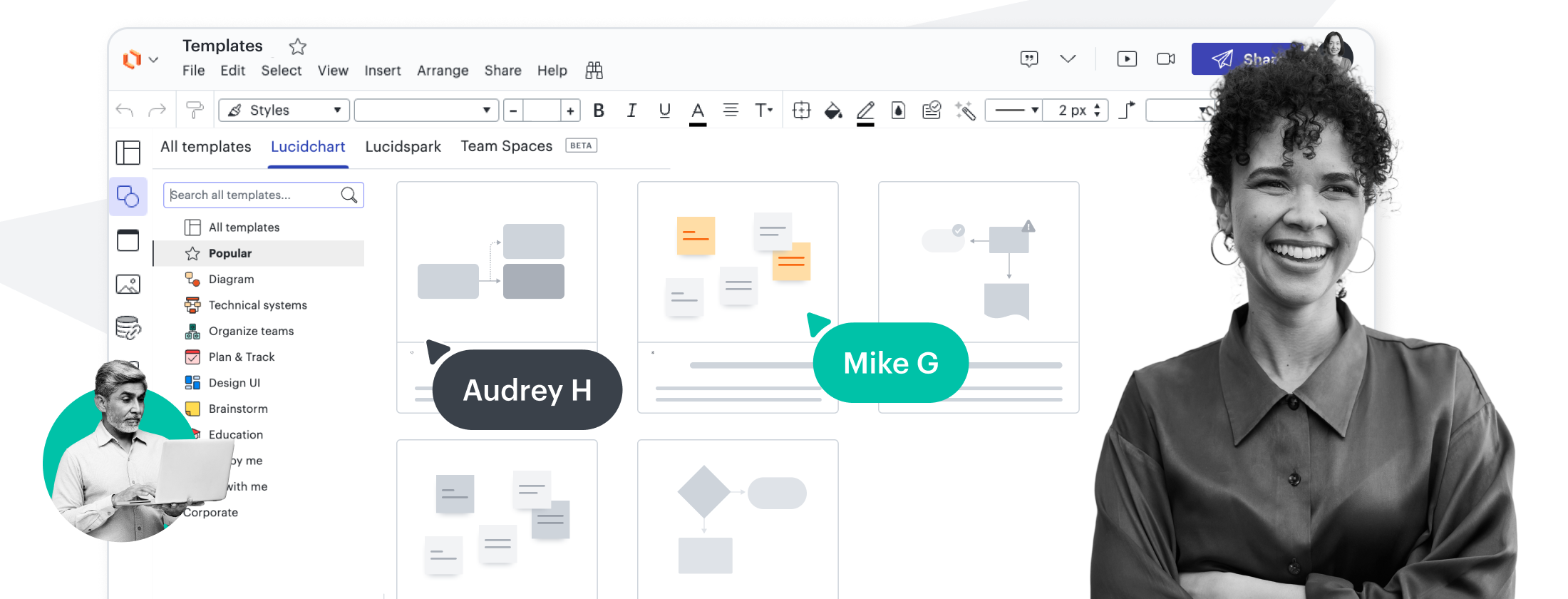Image resolution: width=1568 pixels, height=599 pixels.
Task: Click the undo arrow
Action: (125, 110)
